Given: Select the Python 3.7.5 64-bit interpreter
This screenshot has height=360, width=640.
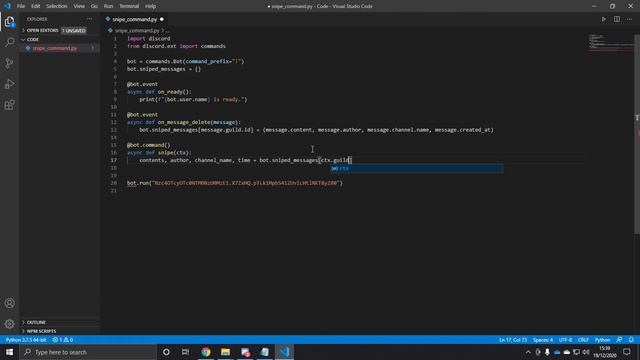Looking at the screenshot, I should (26, 340).
